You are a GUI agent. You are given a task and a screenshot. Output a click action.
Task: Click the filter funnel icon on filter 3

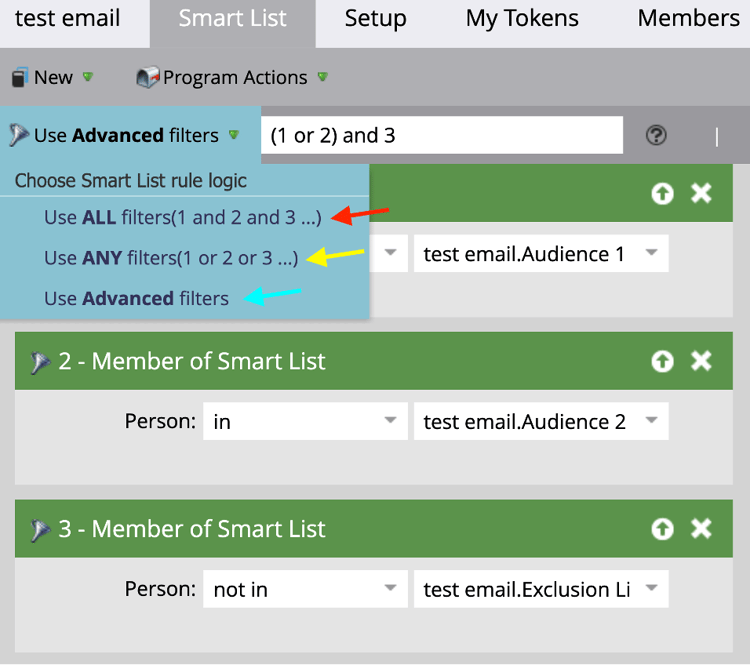pyautogui.click(x=41, y=530)
